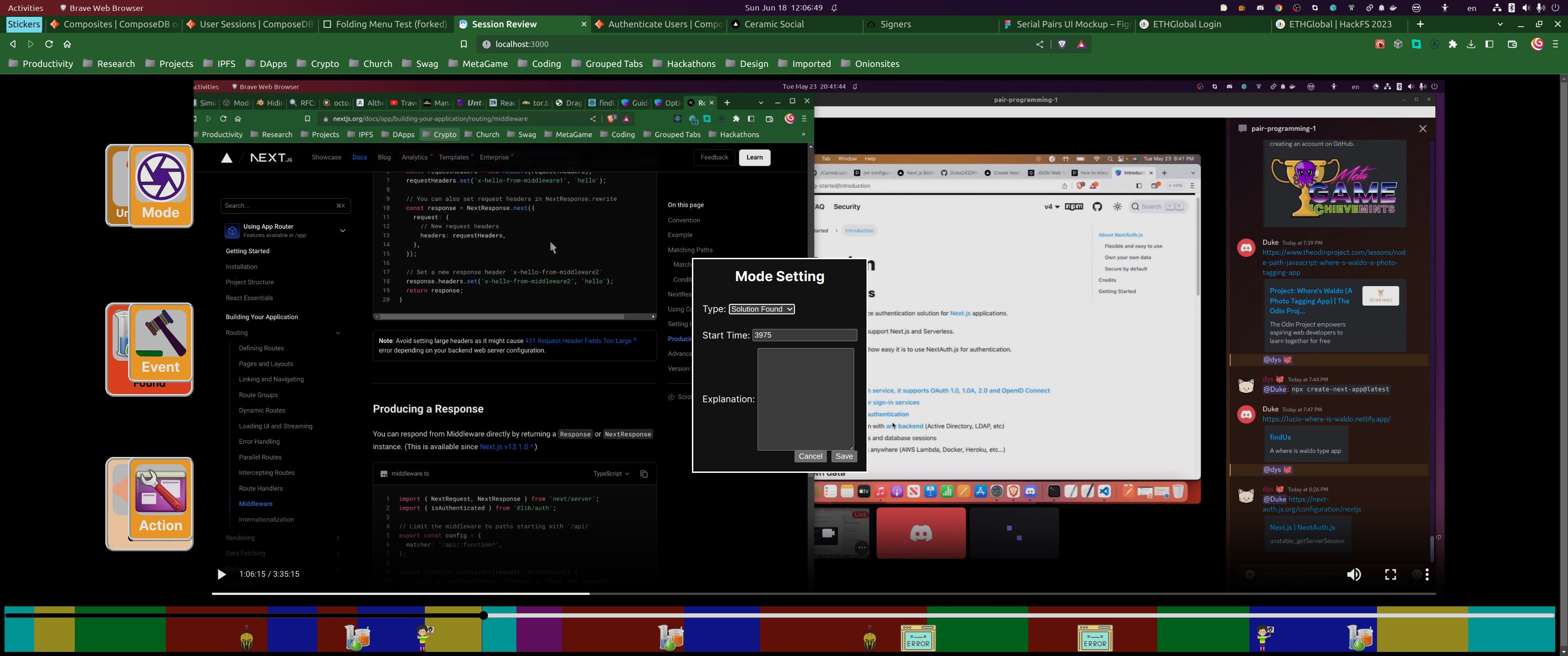
Task: Open the Hackathons bookmarks folder
Action: tap(684, 64)
